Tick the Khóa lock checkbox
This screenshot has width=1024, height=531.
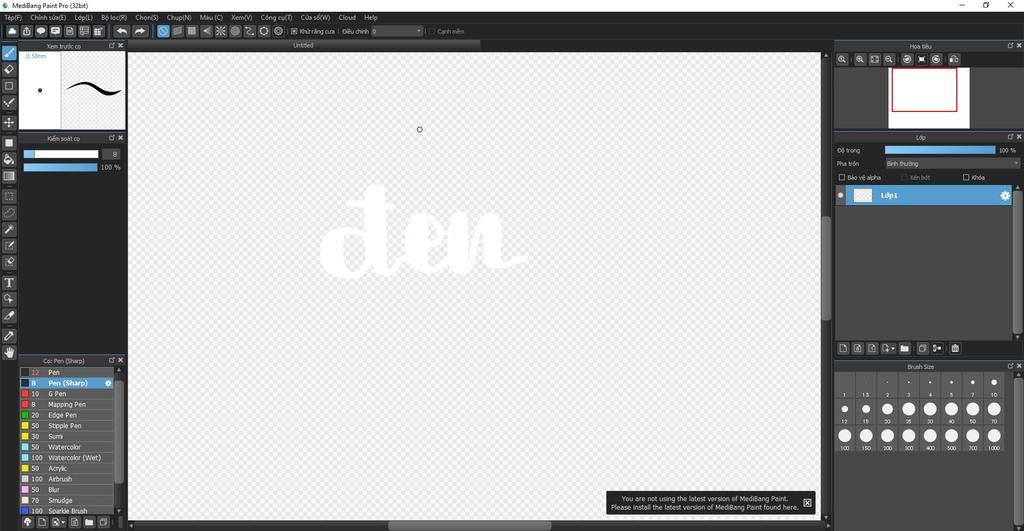click(x=966, y=178)
